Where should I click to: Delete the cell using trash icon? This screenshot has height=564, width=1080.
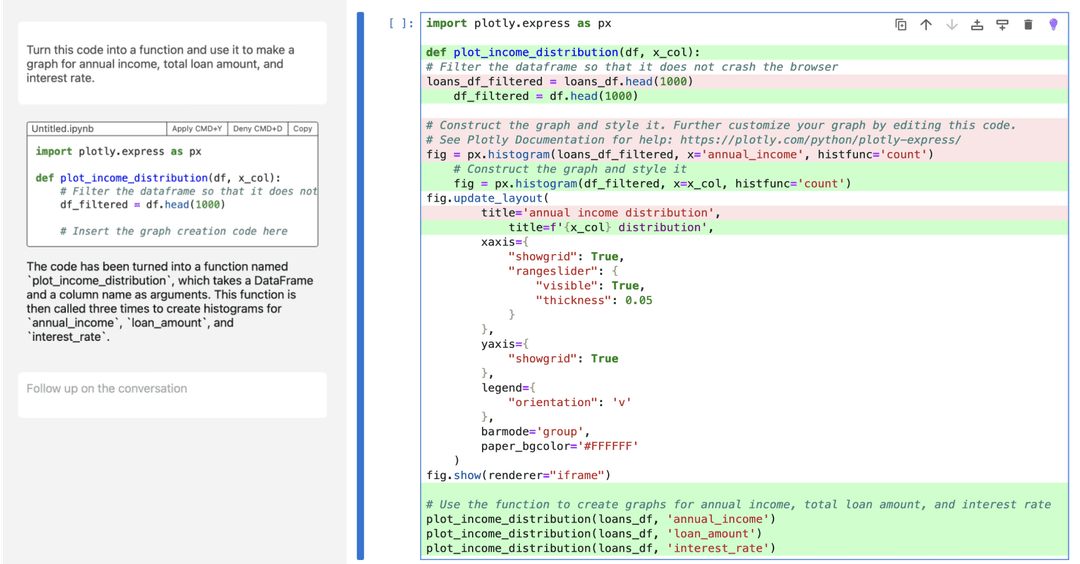coord(1028,24)
